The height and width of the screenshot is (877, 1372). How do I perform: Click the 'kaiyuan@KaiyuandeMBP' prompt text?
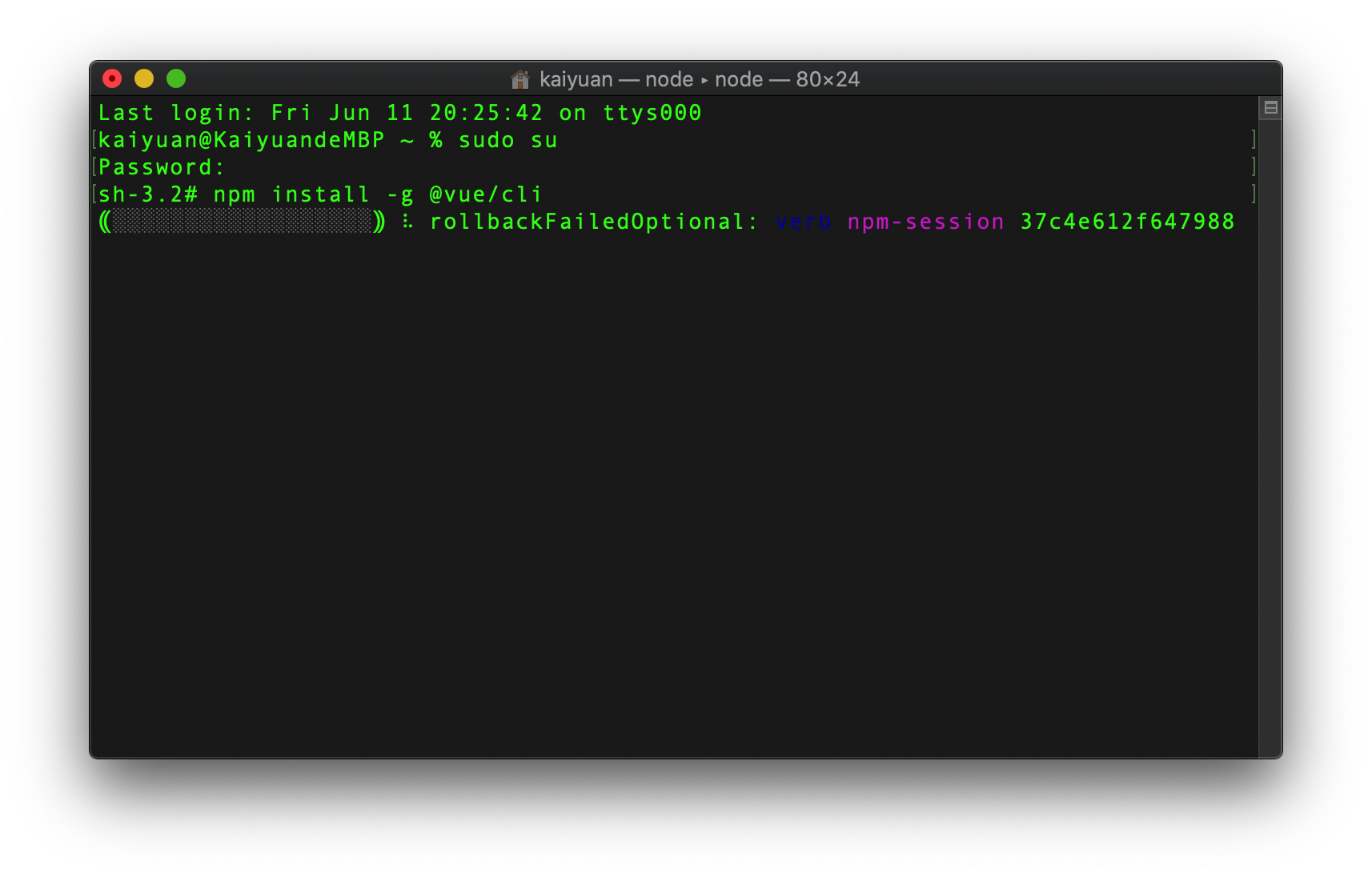[x=242, y=140]
